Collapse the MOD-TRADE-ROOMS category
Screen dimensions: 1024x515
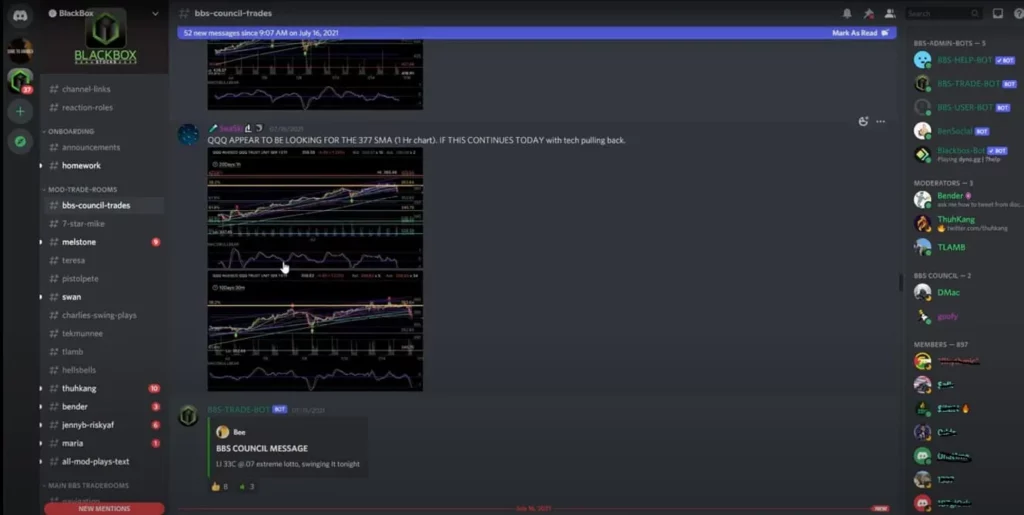point(80,189)
